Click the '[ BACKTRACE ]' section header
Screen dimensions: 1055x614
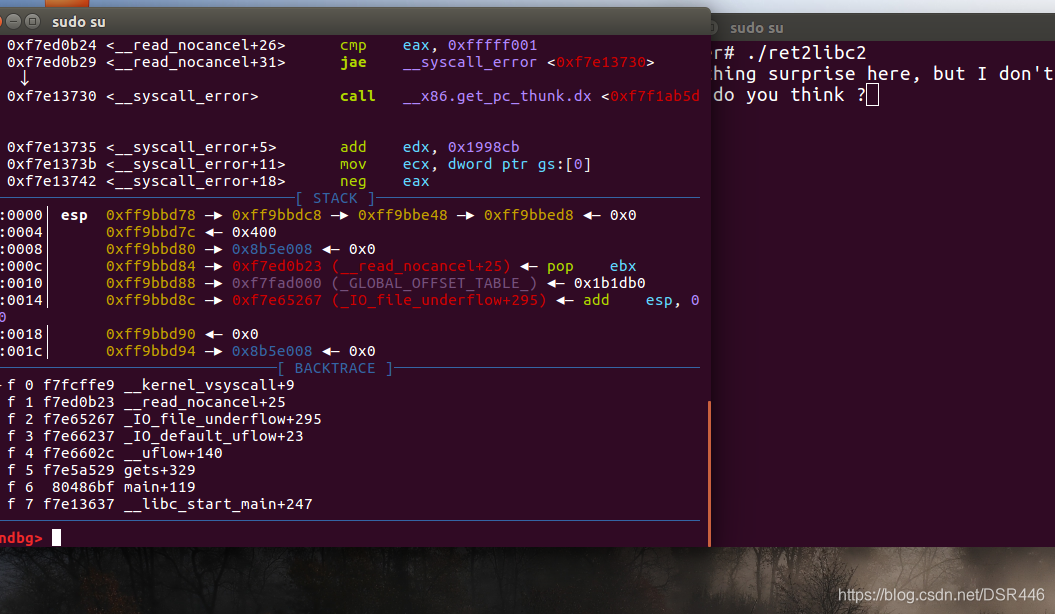335,369
